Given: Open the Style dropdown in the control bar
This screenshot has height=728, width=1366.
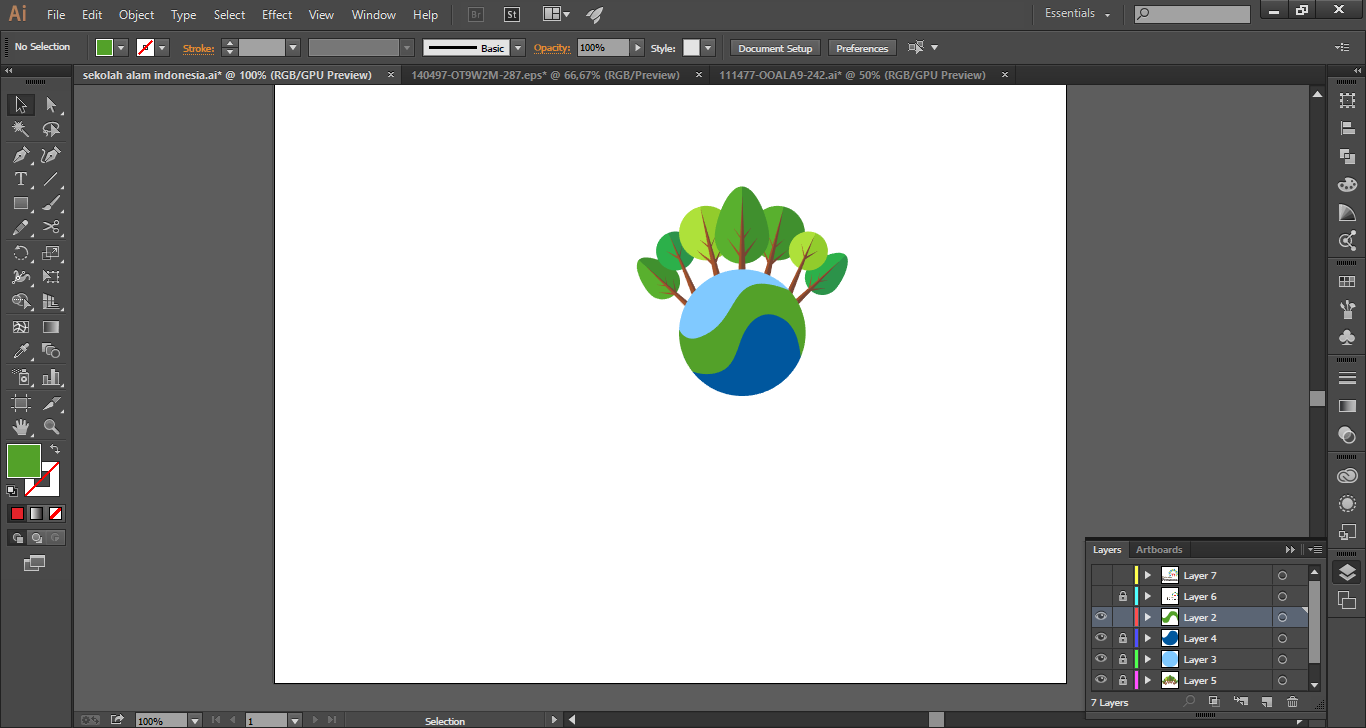Looking at the screenshot, I should (x=707, y=47).
